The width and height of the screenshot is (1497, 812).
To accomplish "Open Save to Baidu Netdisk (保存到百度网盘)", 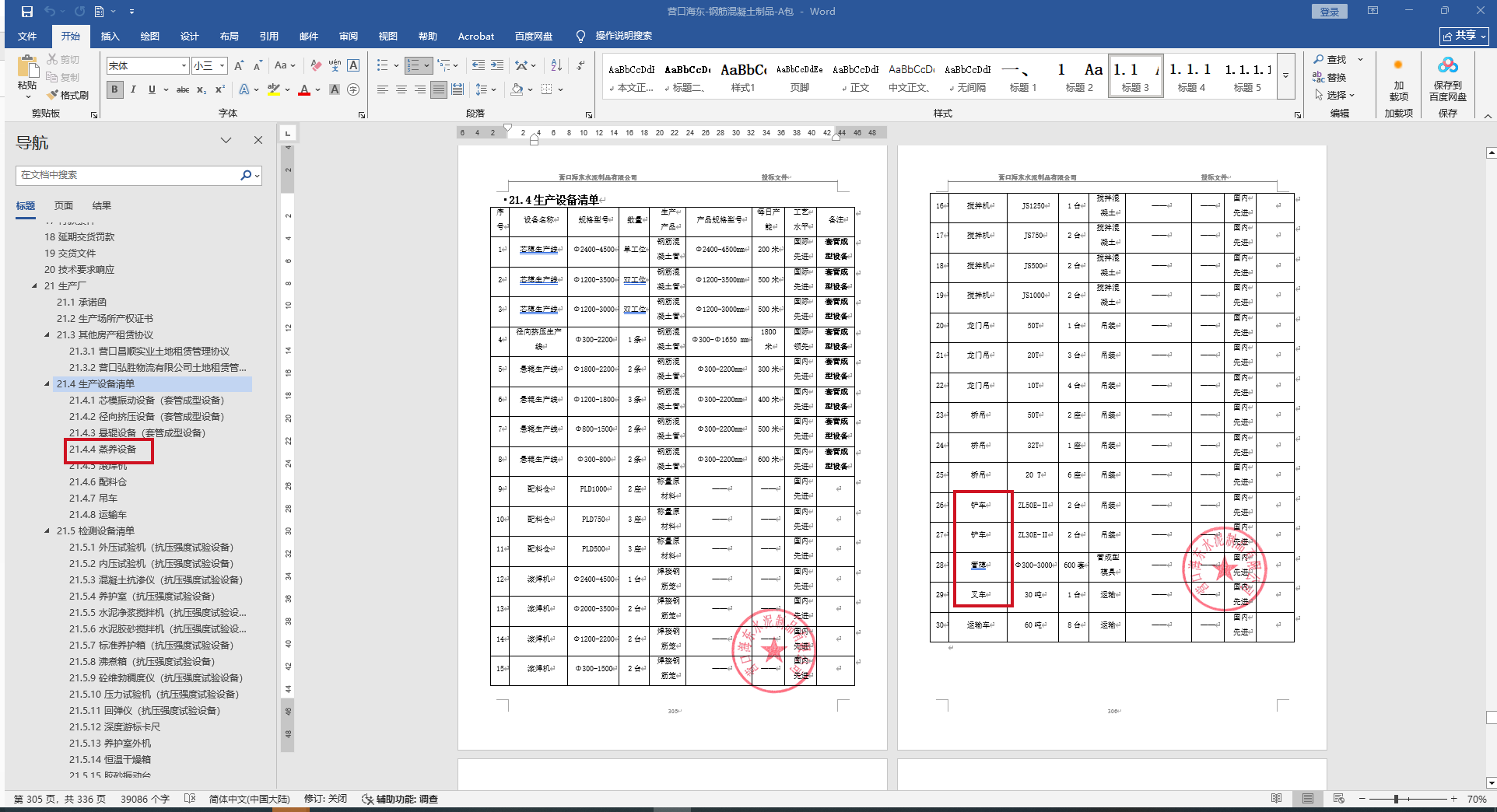I will (1447, 79).
